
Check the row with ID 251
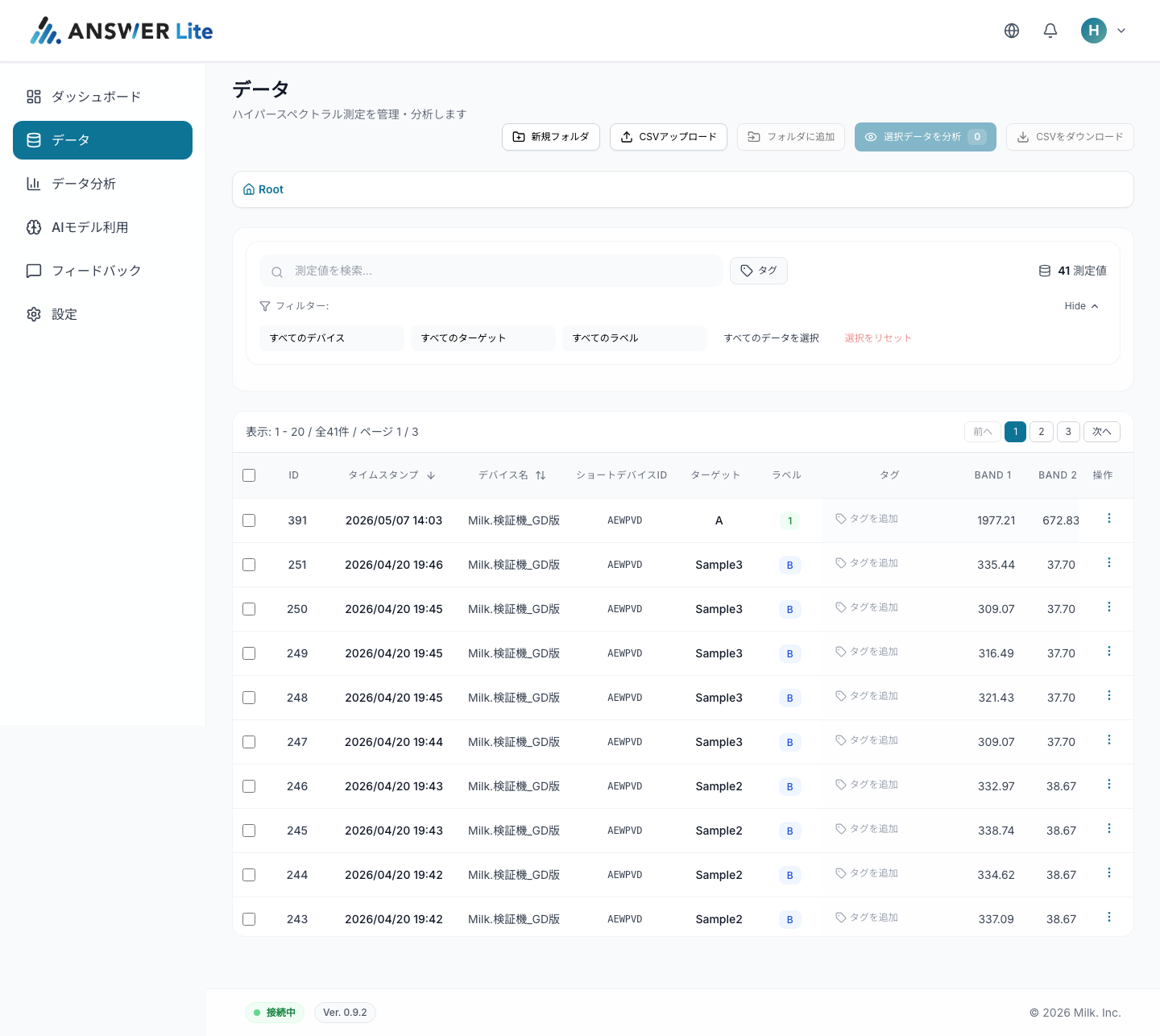click(x=249, y=565)
